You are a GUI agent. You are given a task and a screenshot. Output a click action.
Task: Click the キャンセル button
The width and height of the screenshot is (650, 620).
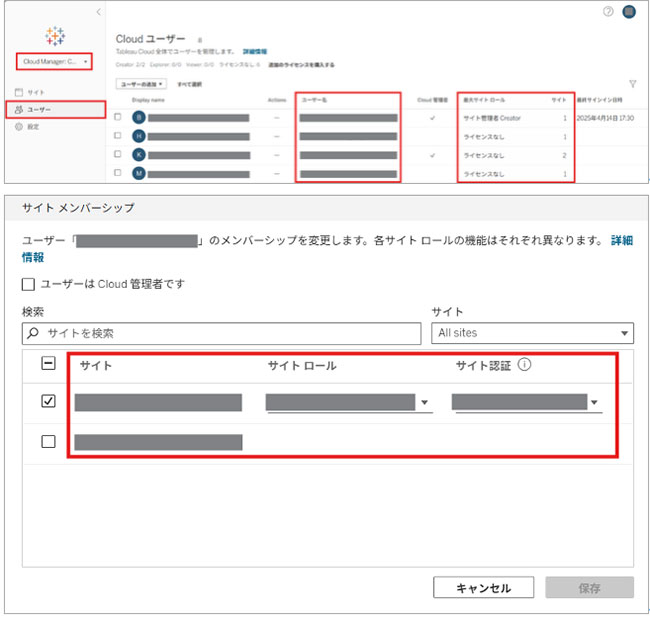tap(483, 588)
